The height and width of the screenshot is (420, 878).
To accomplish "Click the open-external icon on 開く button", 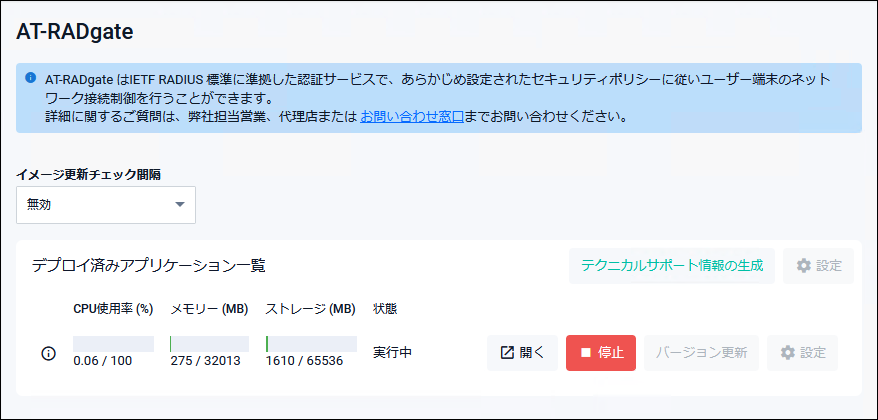I will click(x=507, y=353).
